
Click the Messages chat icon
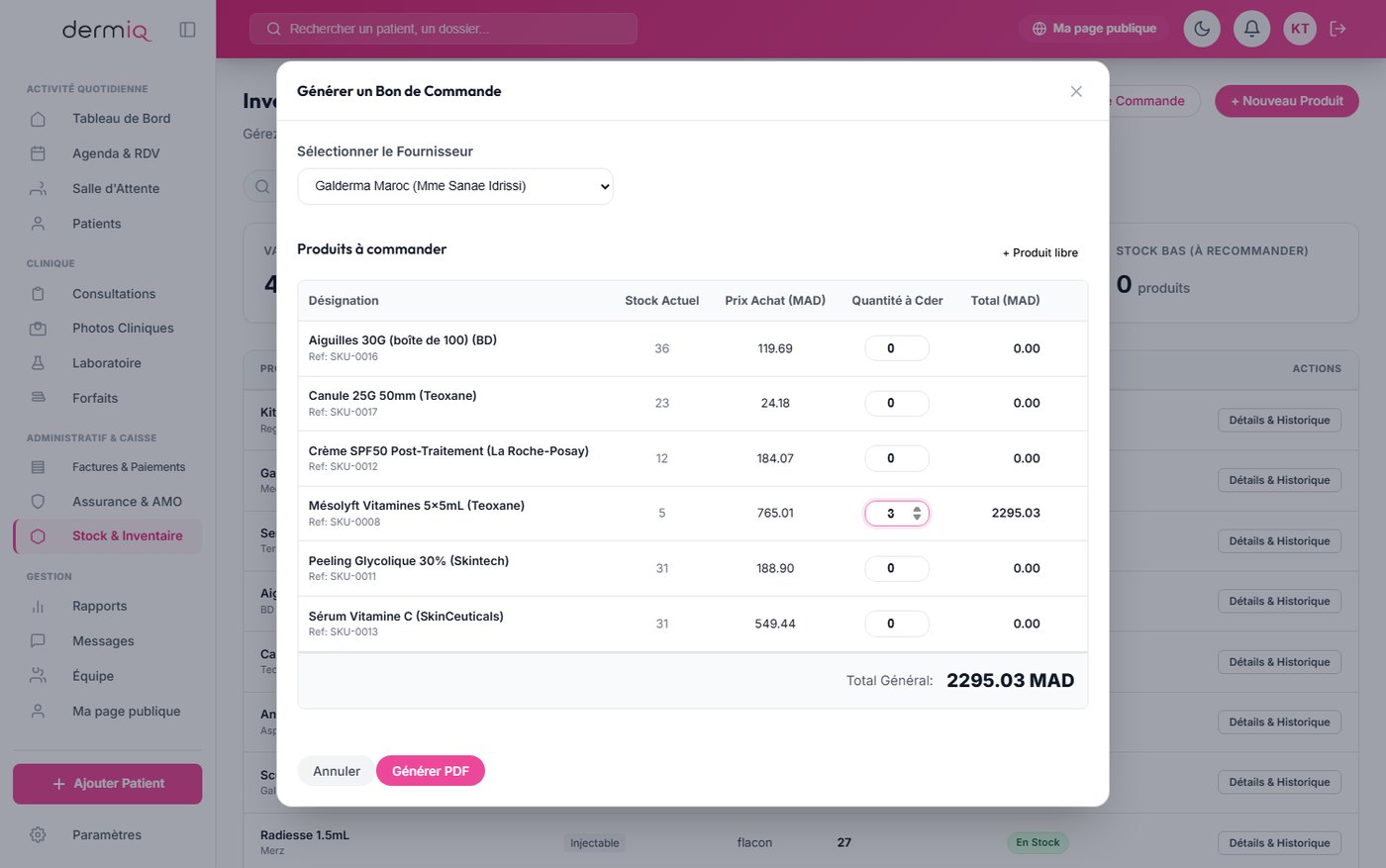pos(38,641)
